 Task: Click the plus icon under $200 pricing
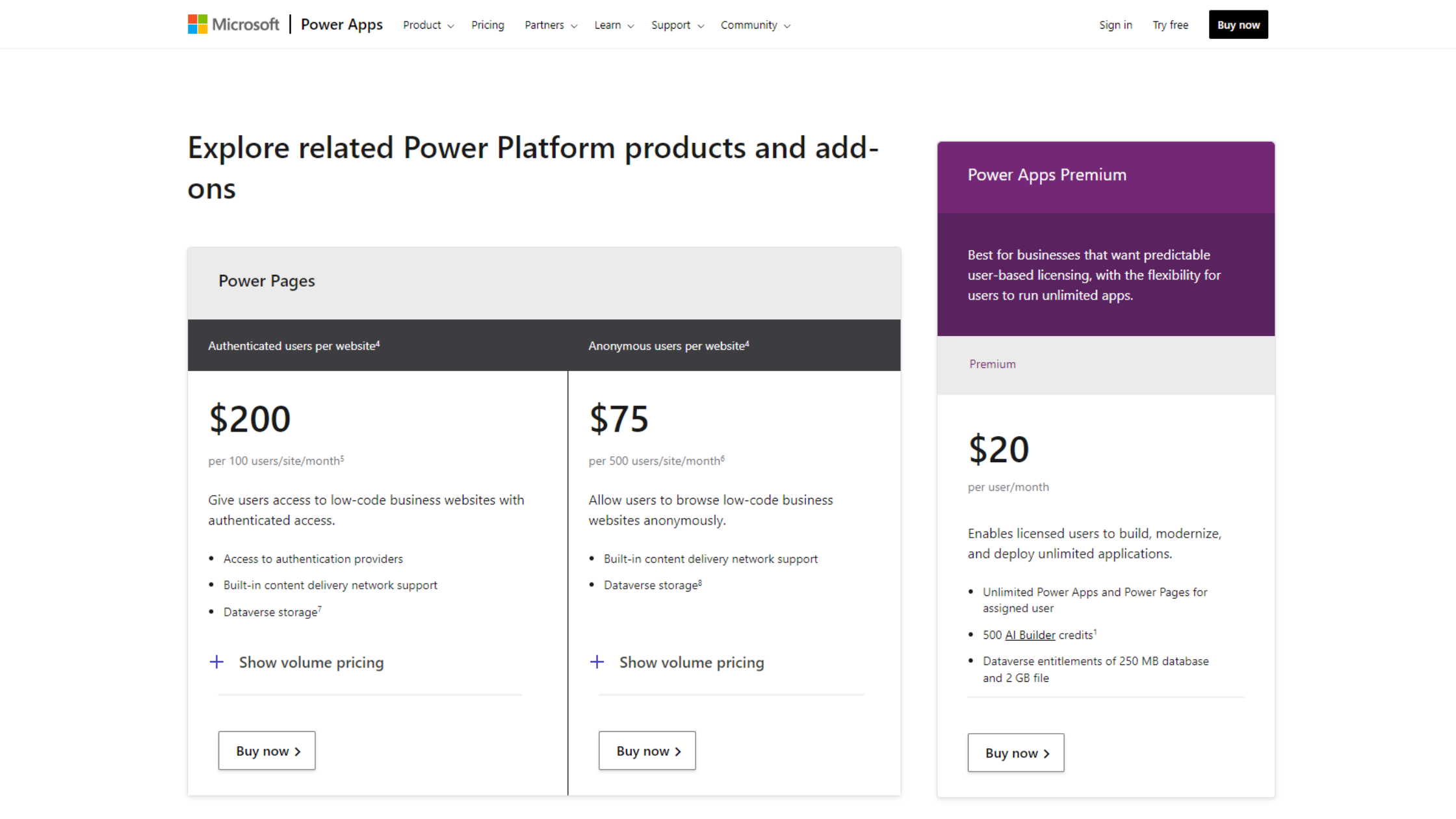pyautogui.click(x=216, y=662)
